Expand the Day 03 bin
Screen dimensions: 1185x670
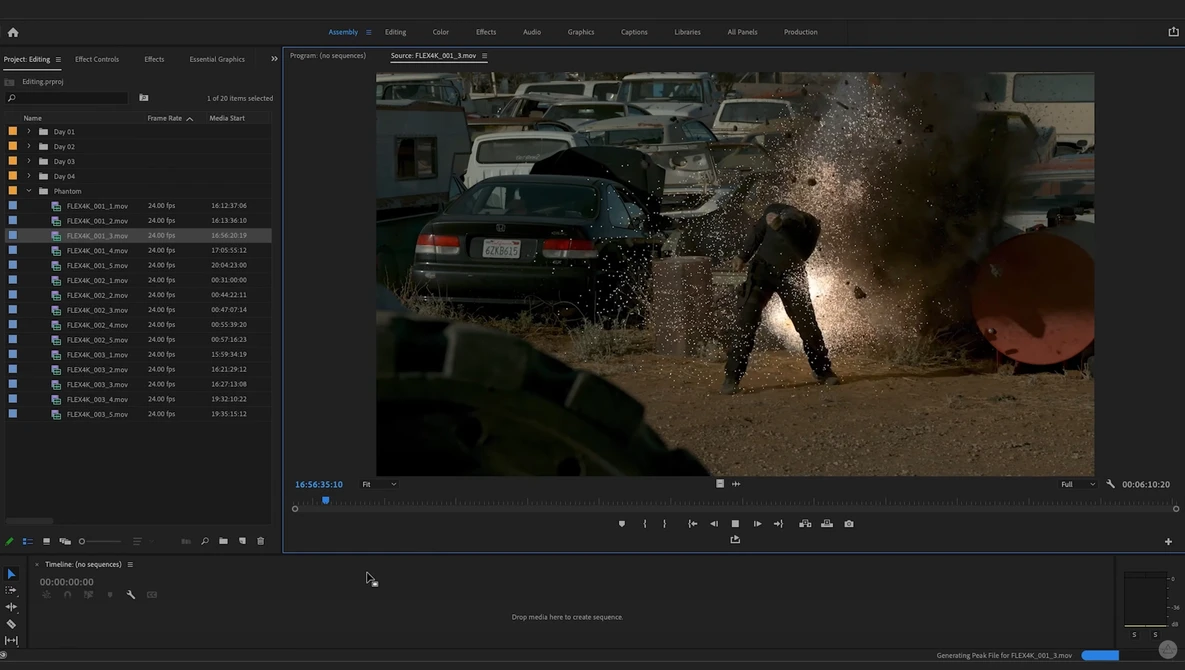coord(29,161)
